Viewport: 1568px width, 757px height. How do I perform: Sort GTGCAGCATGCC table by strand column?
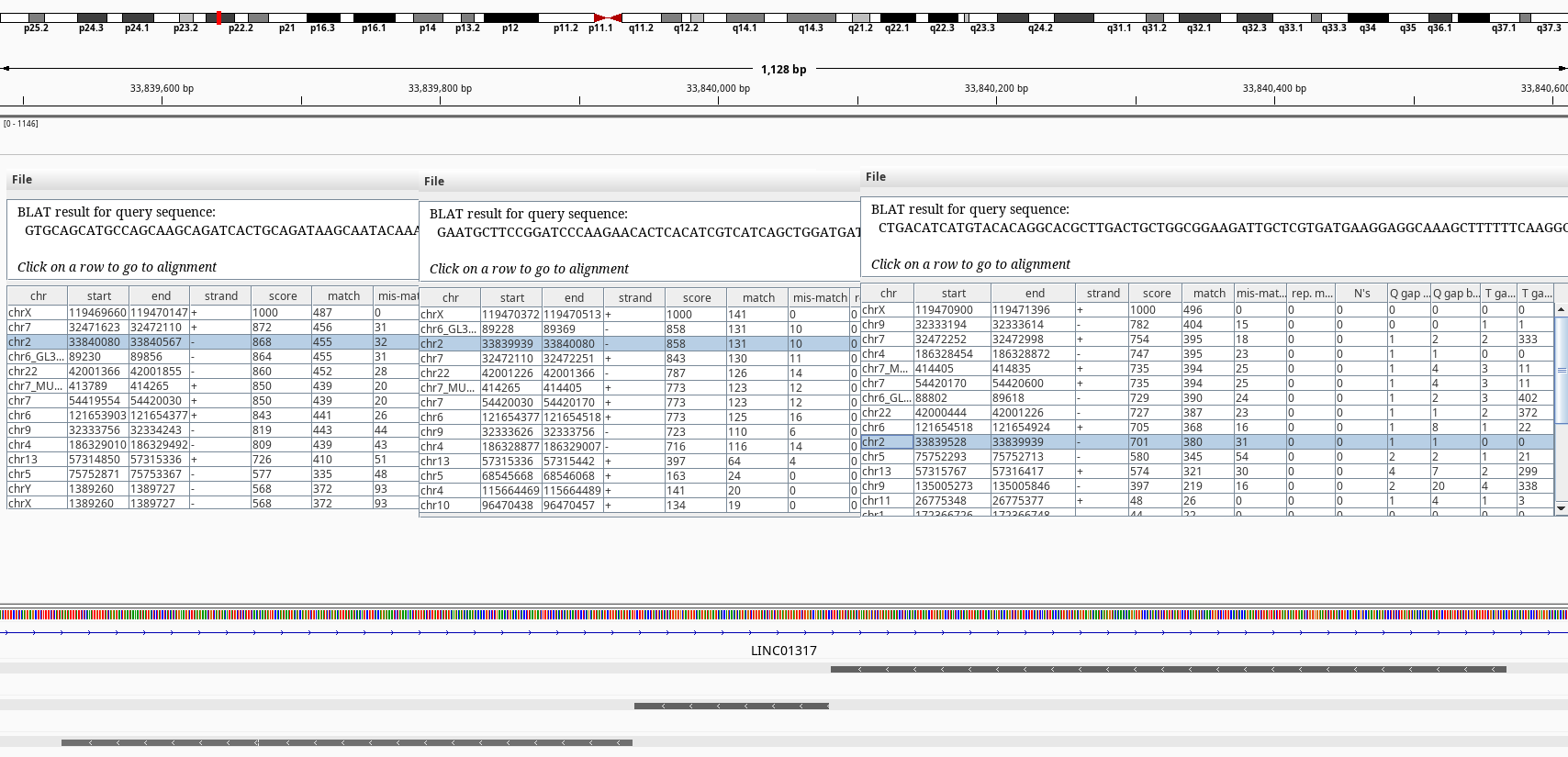(221, 295)
